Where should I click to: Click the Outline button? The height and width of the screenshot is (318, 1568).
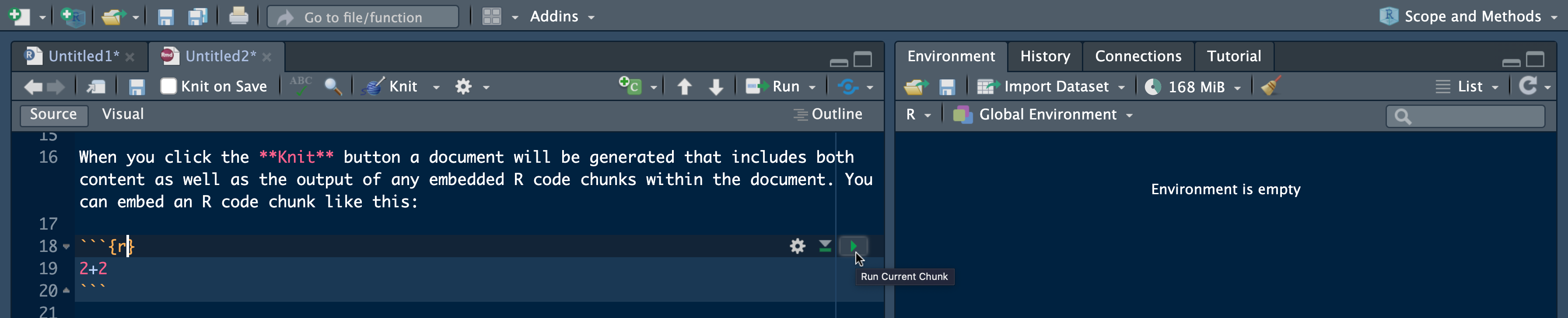[828, 114]
